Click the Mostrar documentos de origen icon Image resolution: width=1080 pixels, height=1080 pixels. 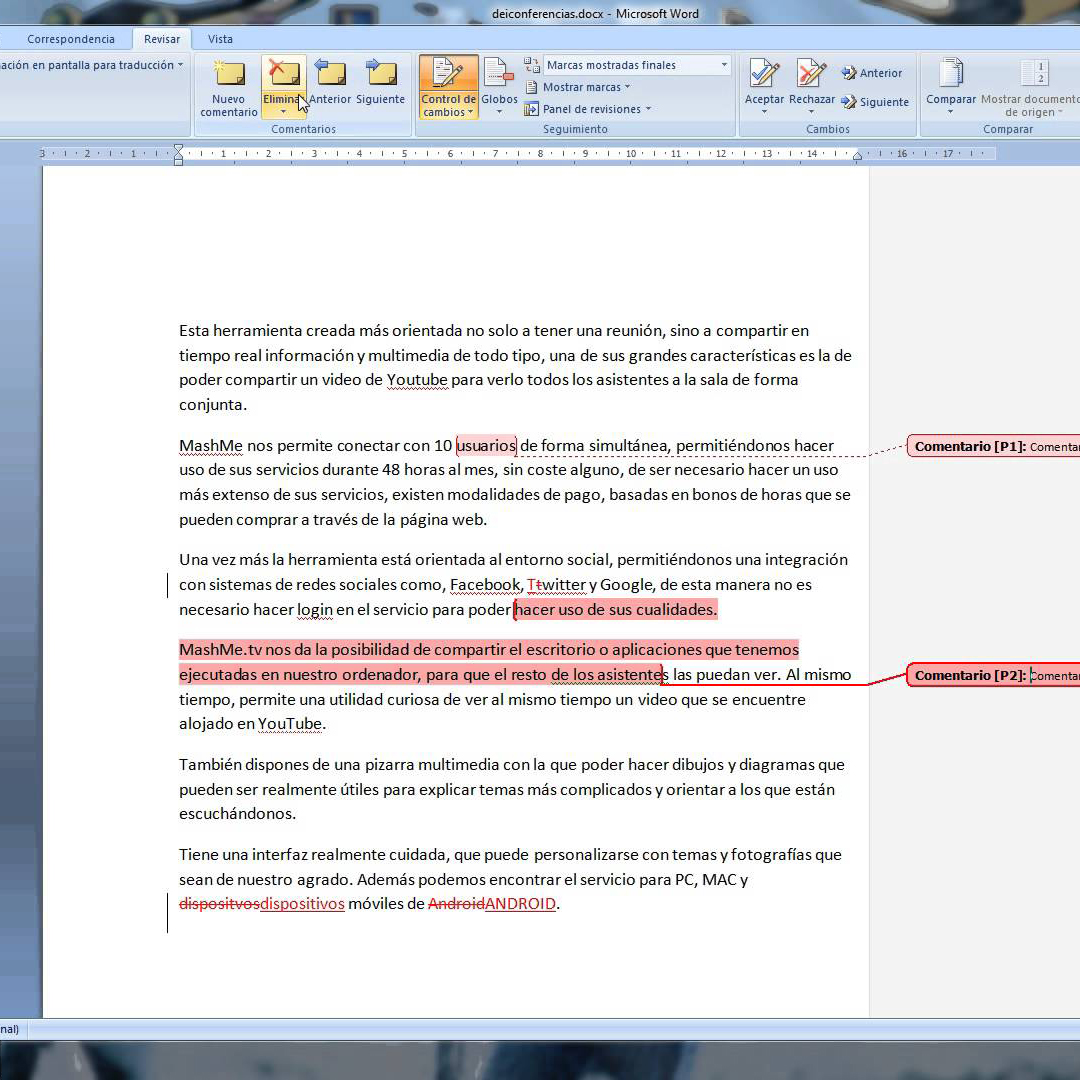click(1034, 72)
